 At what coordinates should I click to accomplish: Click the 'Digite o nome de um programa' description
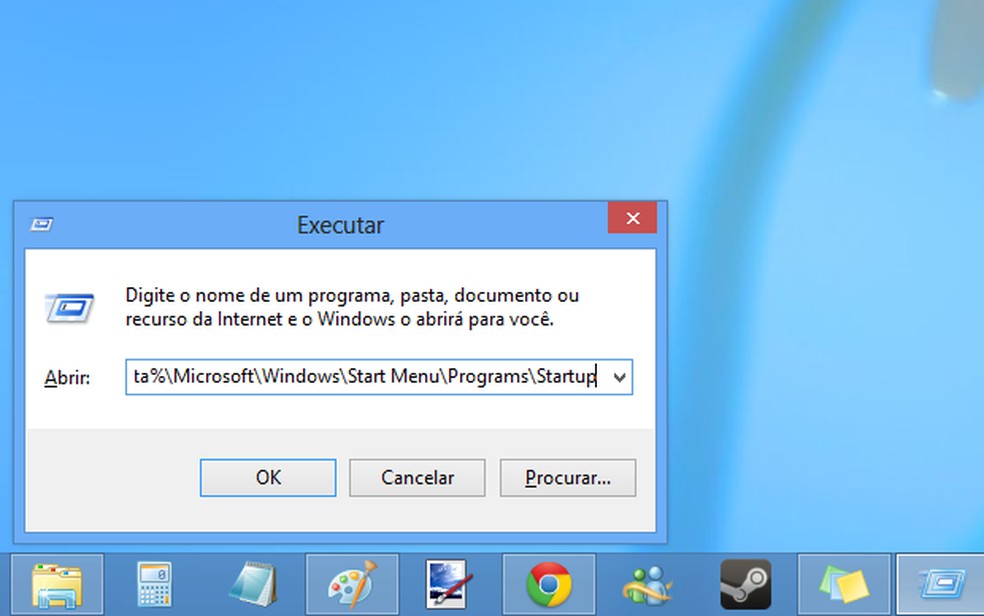click(352, 307)
